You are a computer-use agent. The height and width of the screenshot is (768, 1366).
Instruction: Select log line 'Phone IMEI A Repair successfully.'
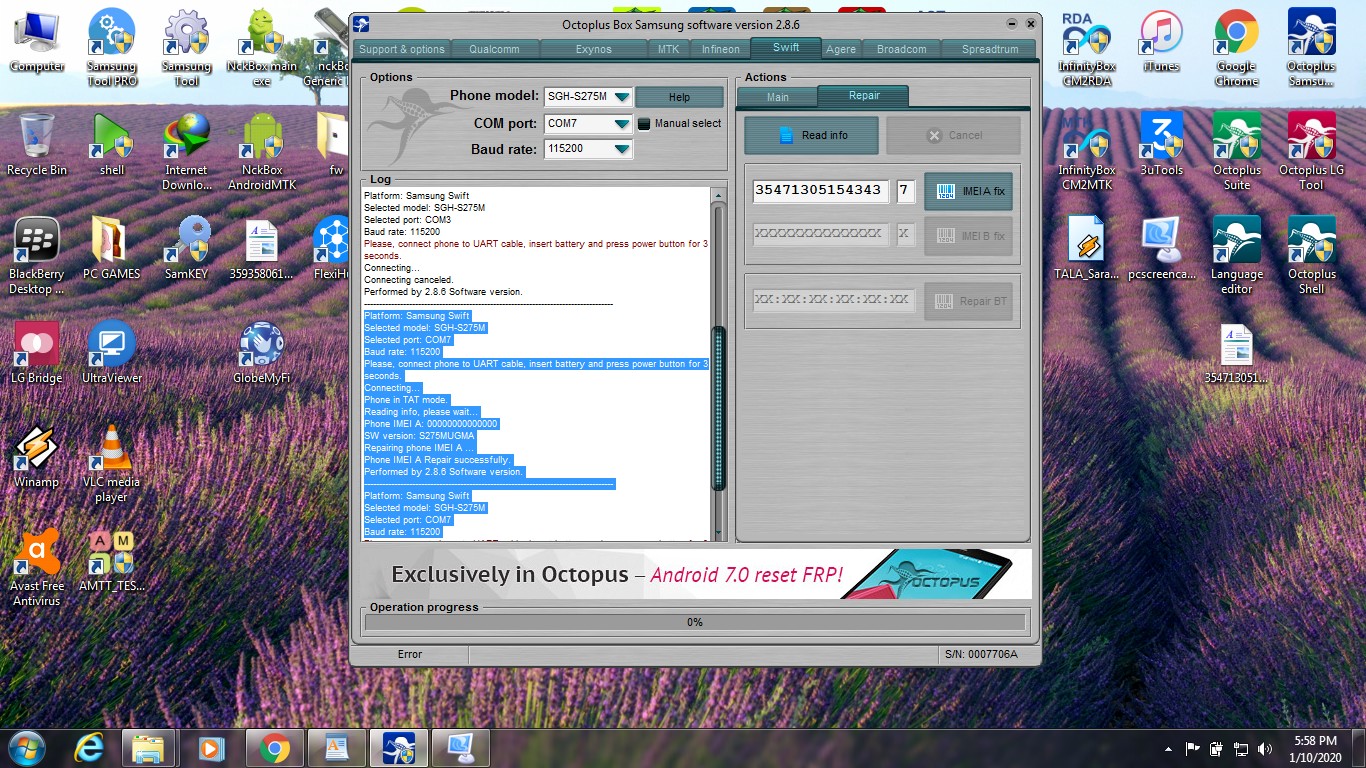(x=437, y=460)
